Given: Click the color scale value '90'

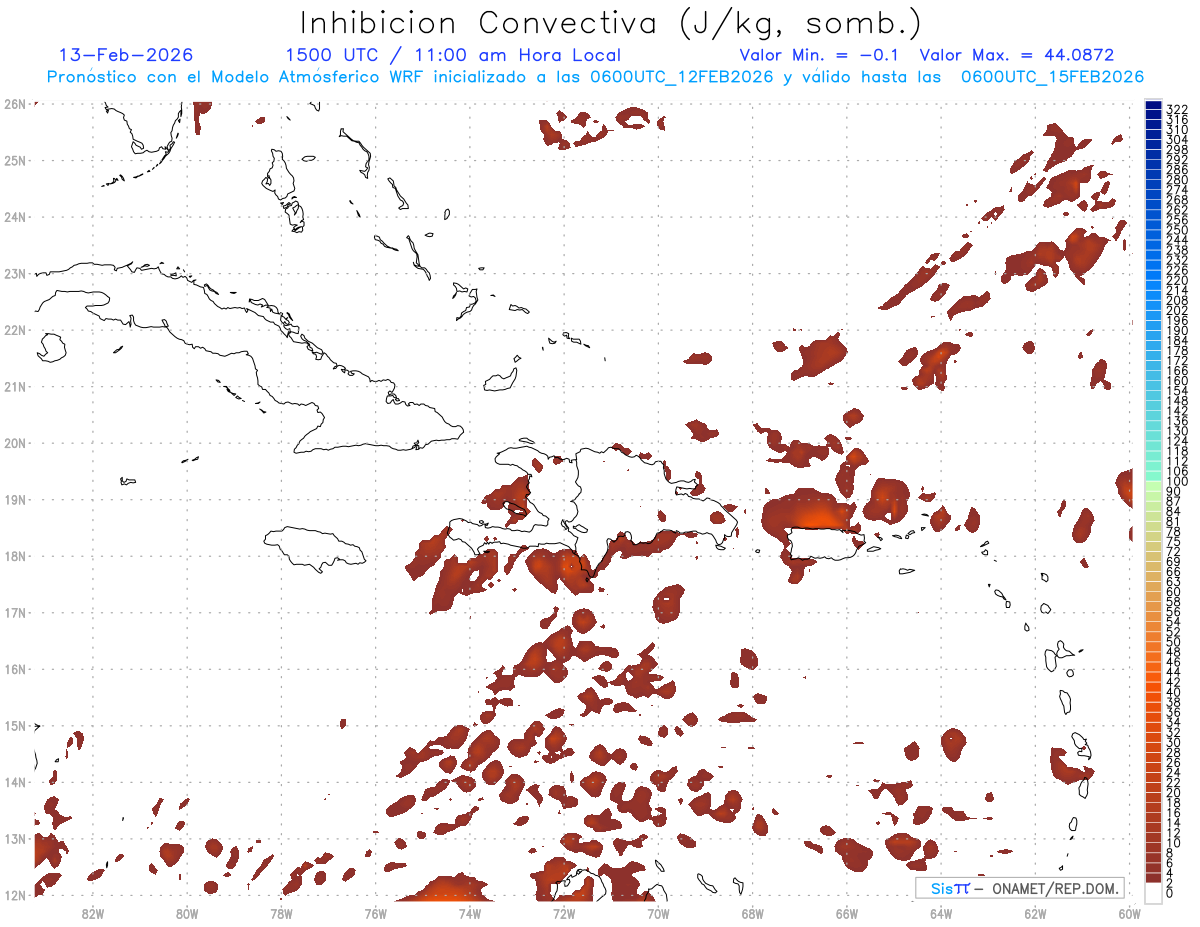Looking at the screenshot, I should 1174,492.
